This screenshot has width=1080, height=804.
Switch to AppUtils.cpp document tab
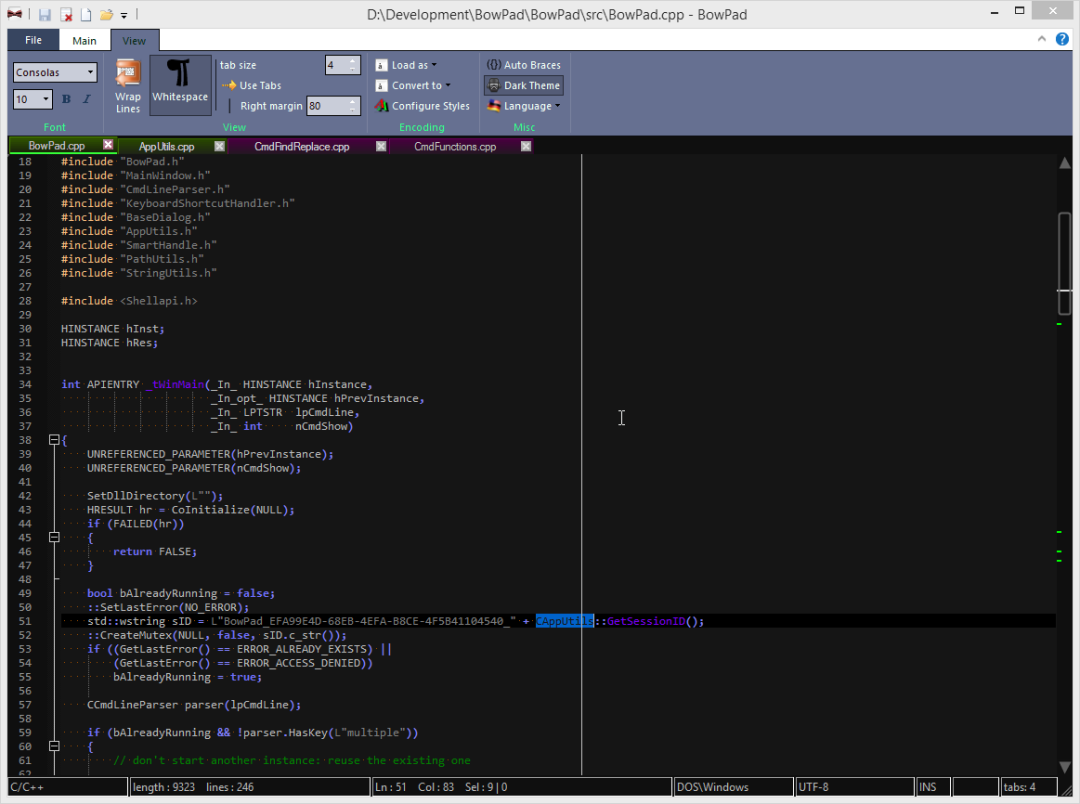[167, 147]
